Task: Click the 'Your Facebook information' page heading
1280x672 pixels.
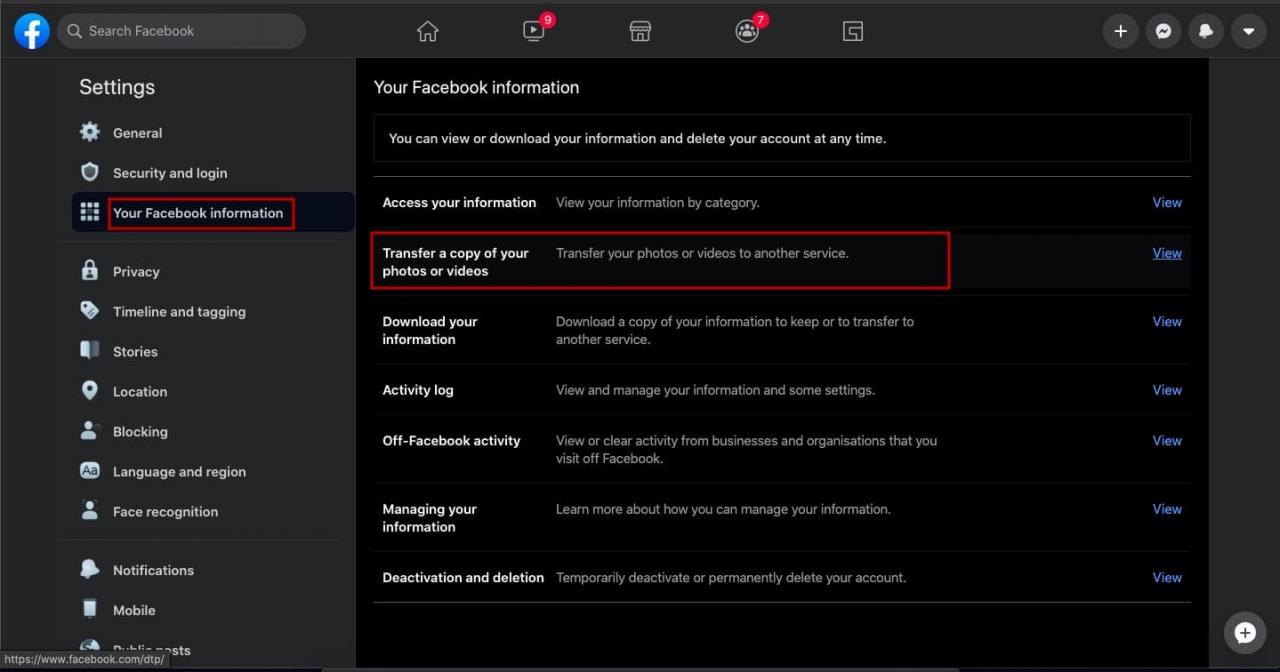Action: 476,87
